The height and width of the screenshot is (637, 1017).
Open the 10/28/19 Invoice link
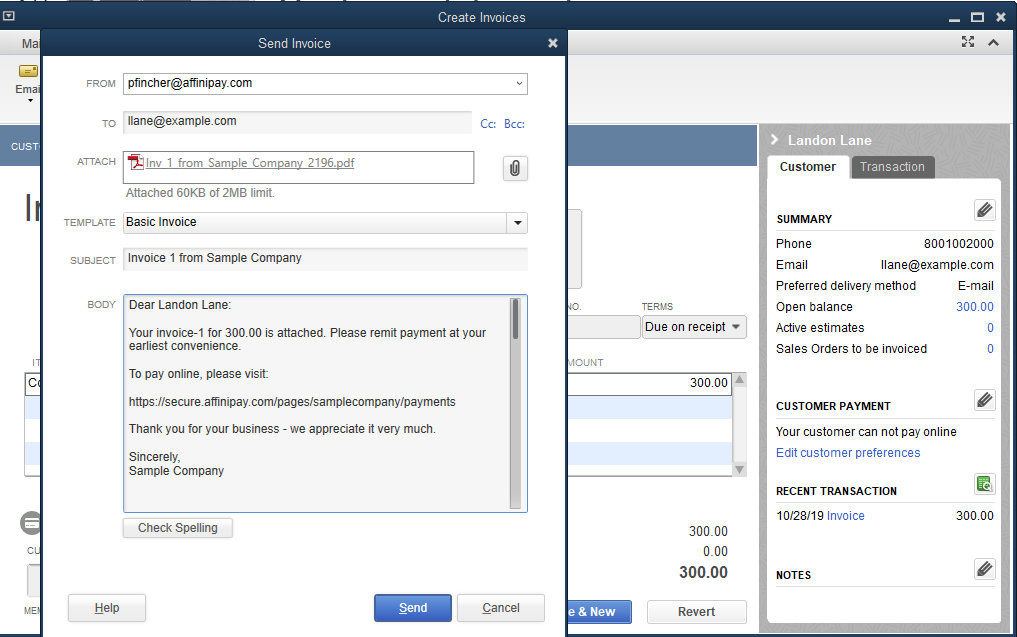pyautogui.click(x=845, y=515)
